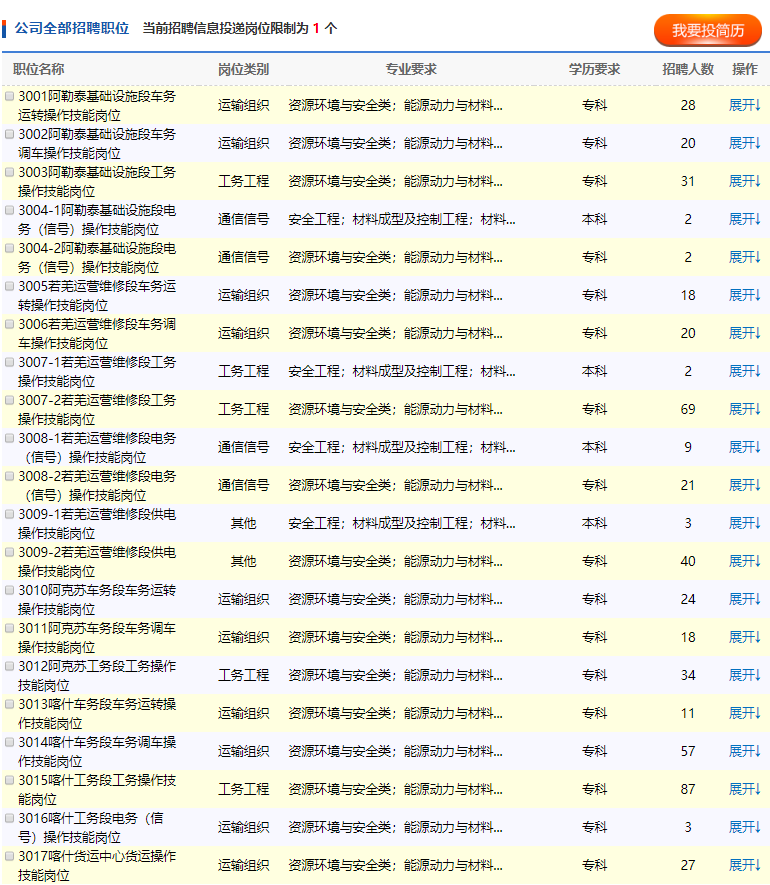Open the 3012阿克苏工务段工务操作 position name
This screenshot has width=770, height=885.
(97, 676)
